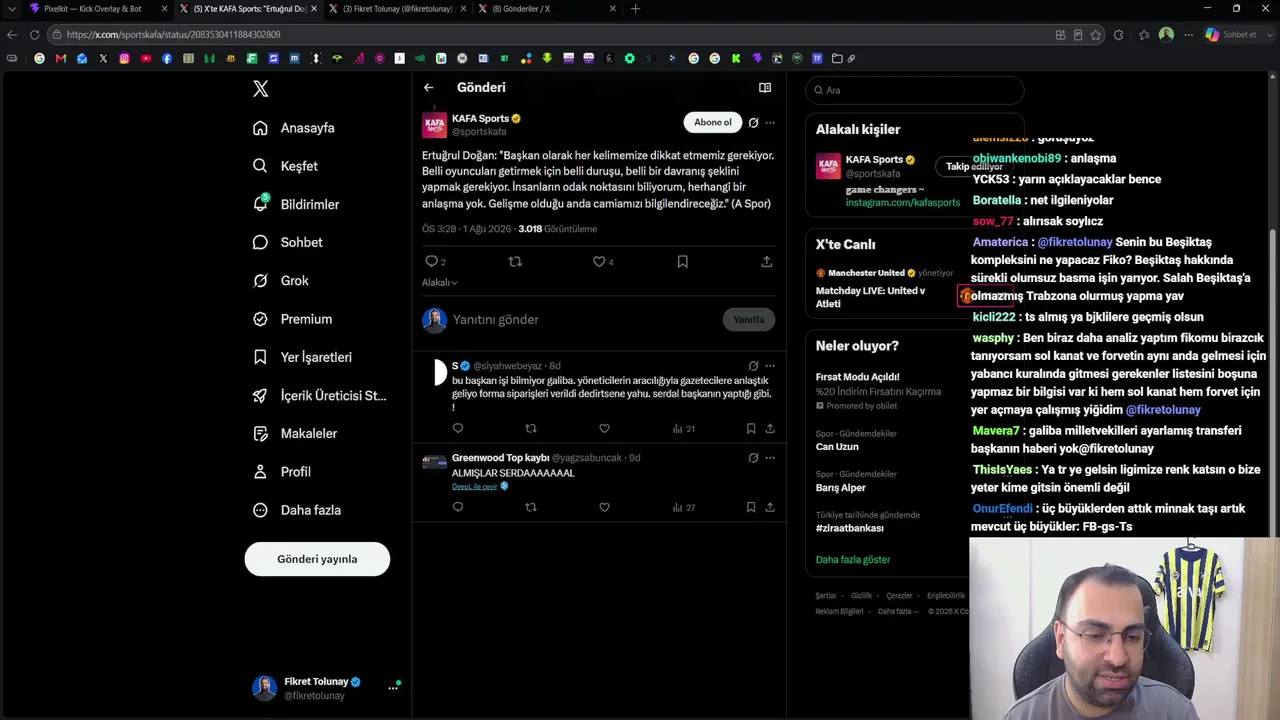Open tab list dropdown in browser title bar

tap(12, 9)
